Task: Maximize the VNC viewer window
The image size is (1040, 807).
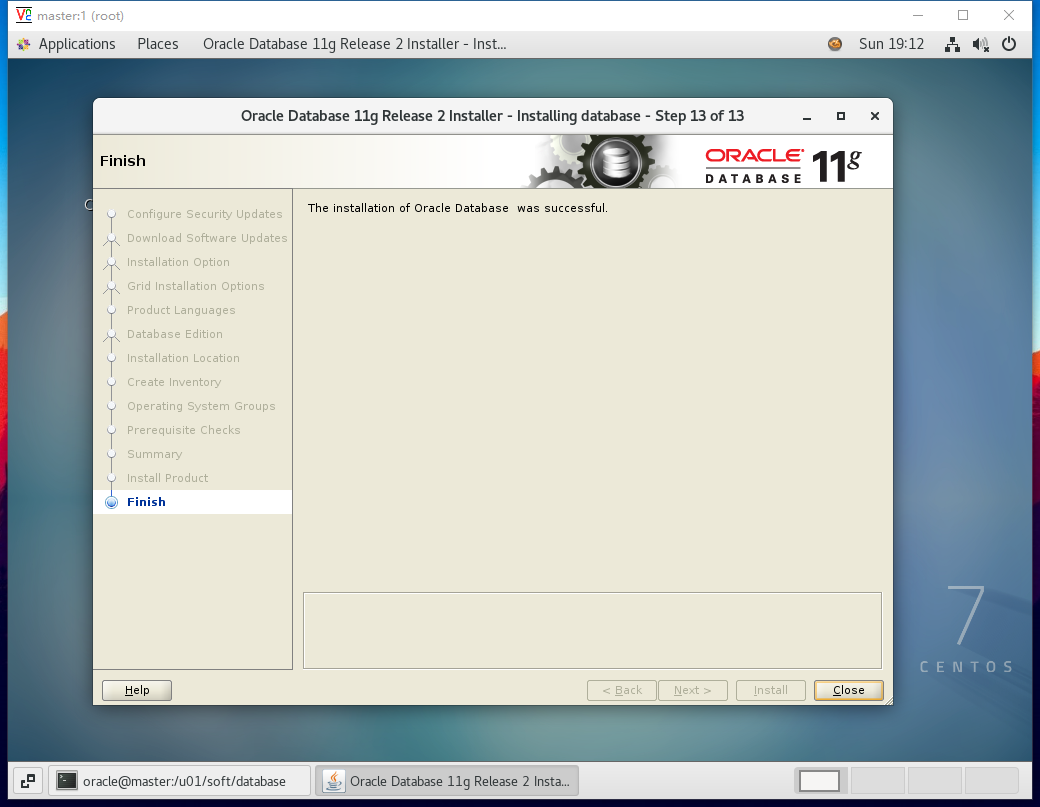Action: click(x=963, y=15)
